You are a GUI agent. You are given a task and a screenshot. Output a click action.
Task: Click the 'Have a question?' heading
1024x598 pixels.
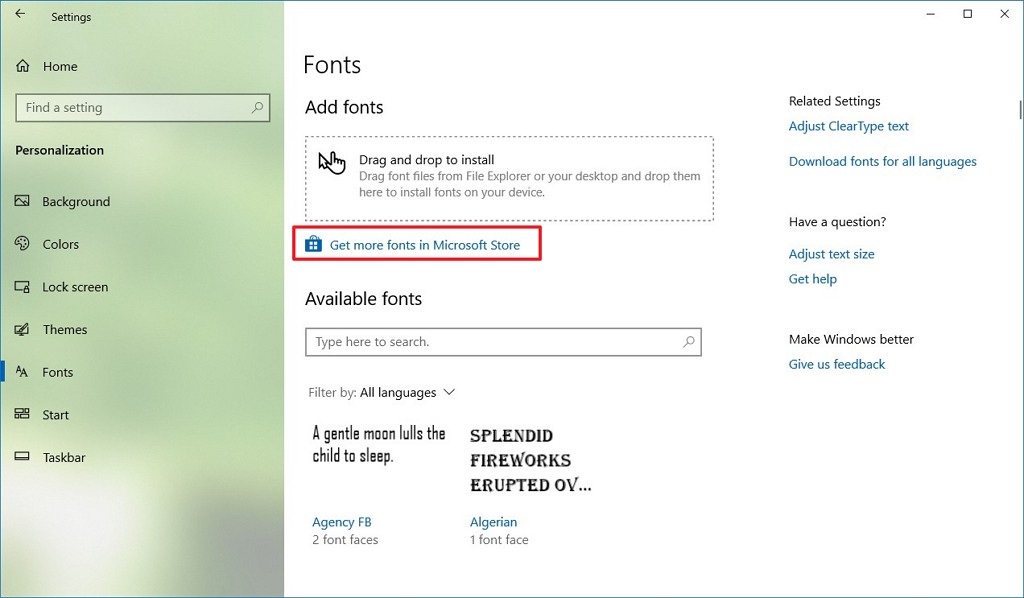click(837, 222)
